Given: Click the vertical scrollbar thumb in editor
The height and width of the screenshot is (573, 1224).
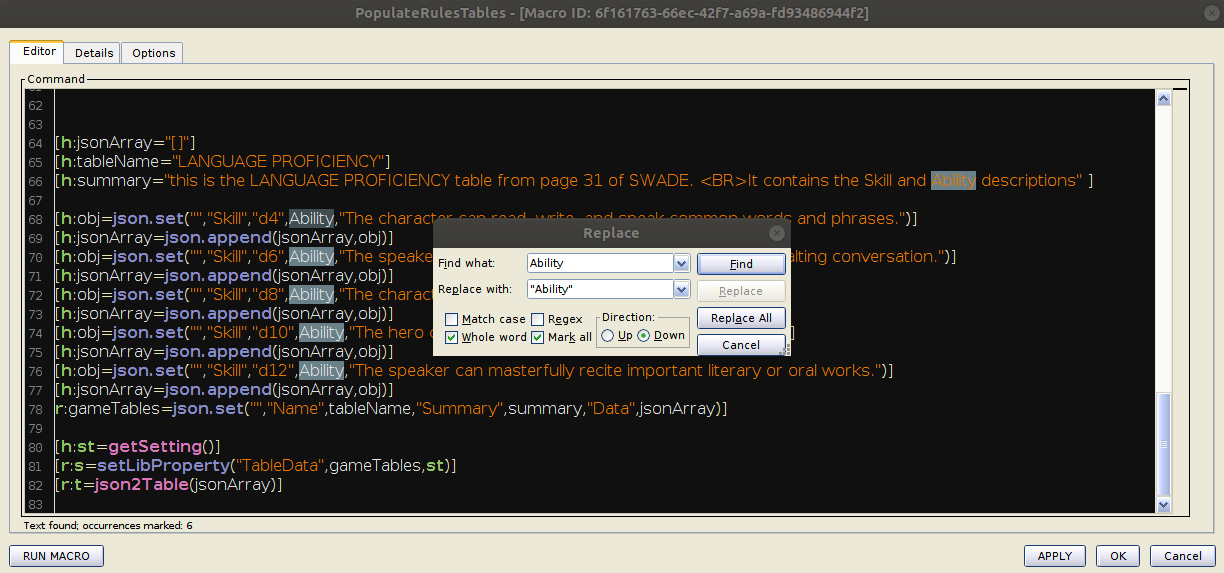Looking at the screenshot, I should coord(1163,444).
